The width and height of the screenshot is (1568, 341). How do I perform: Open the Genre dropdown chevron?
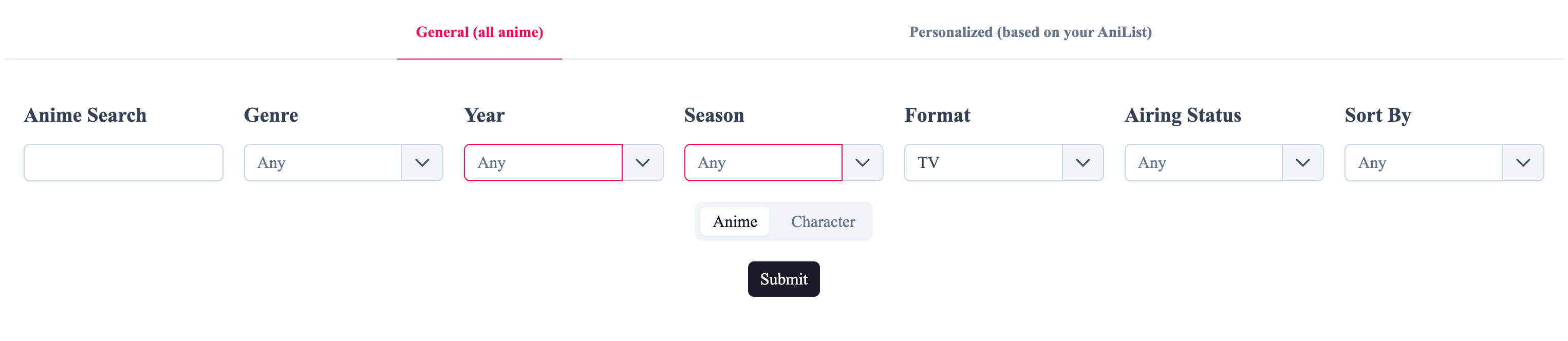pos(422,163)
